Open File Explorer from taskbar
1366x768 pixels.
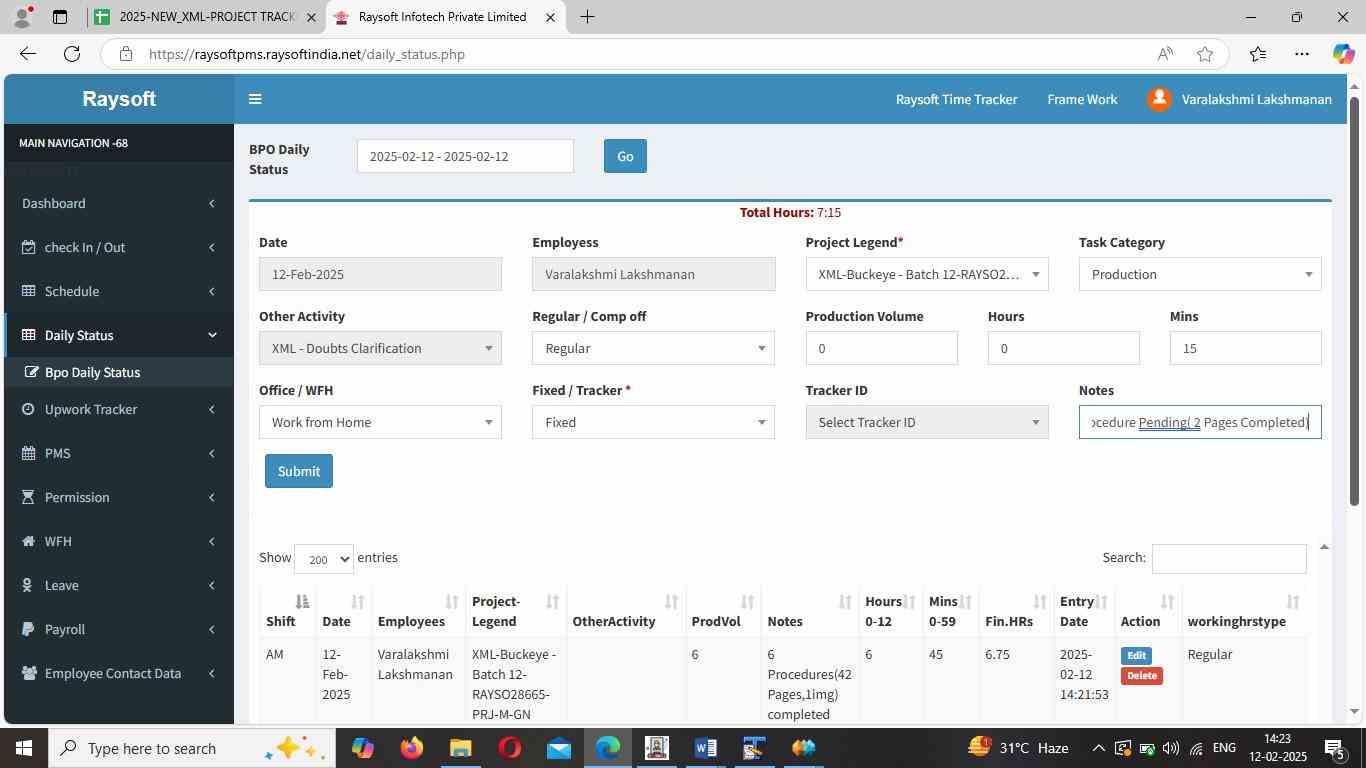click(460, 748)
